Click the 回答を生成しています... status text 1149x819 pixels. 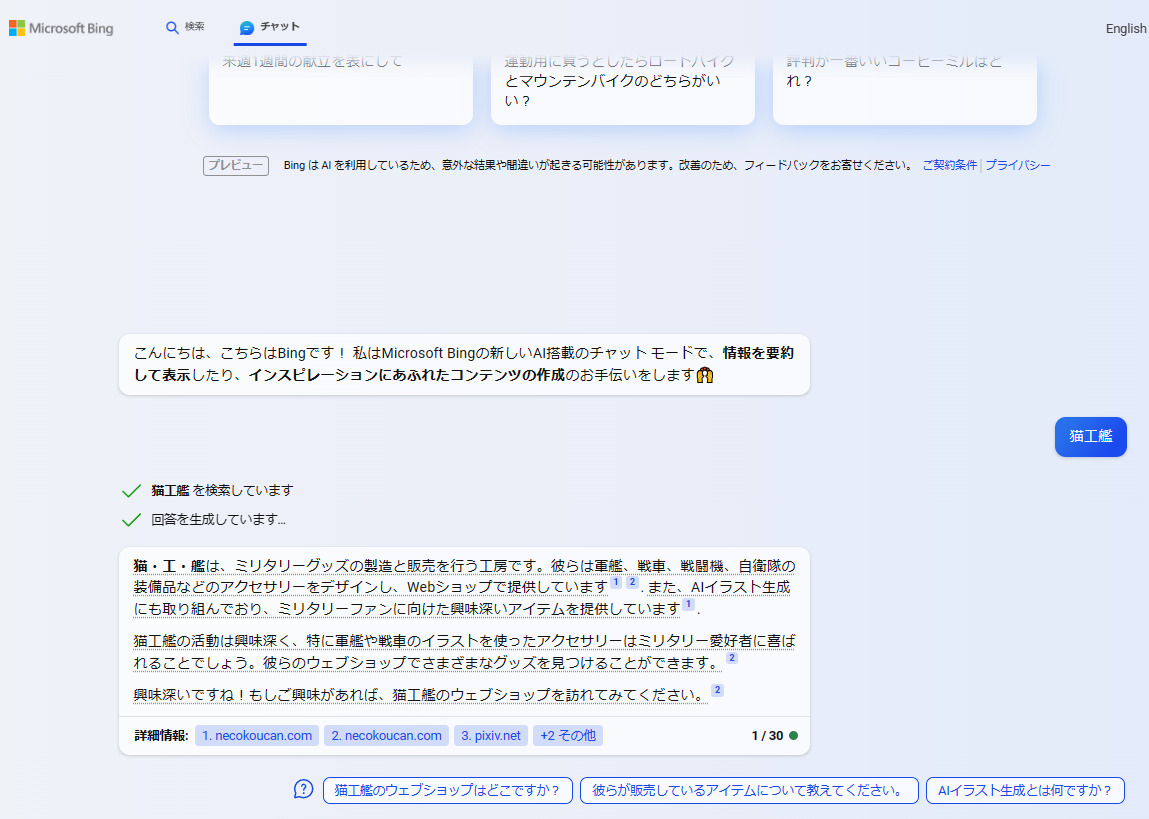tap(218, 520)
